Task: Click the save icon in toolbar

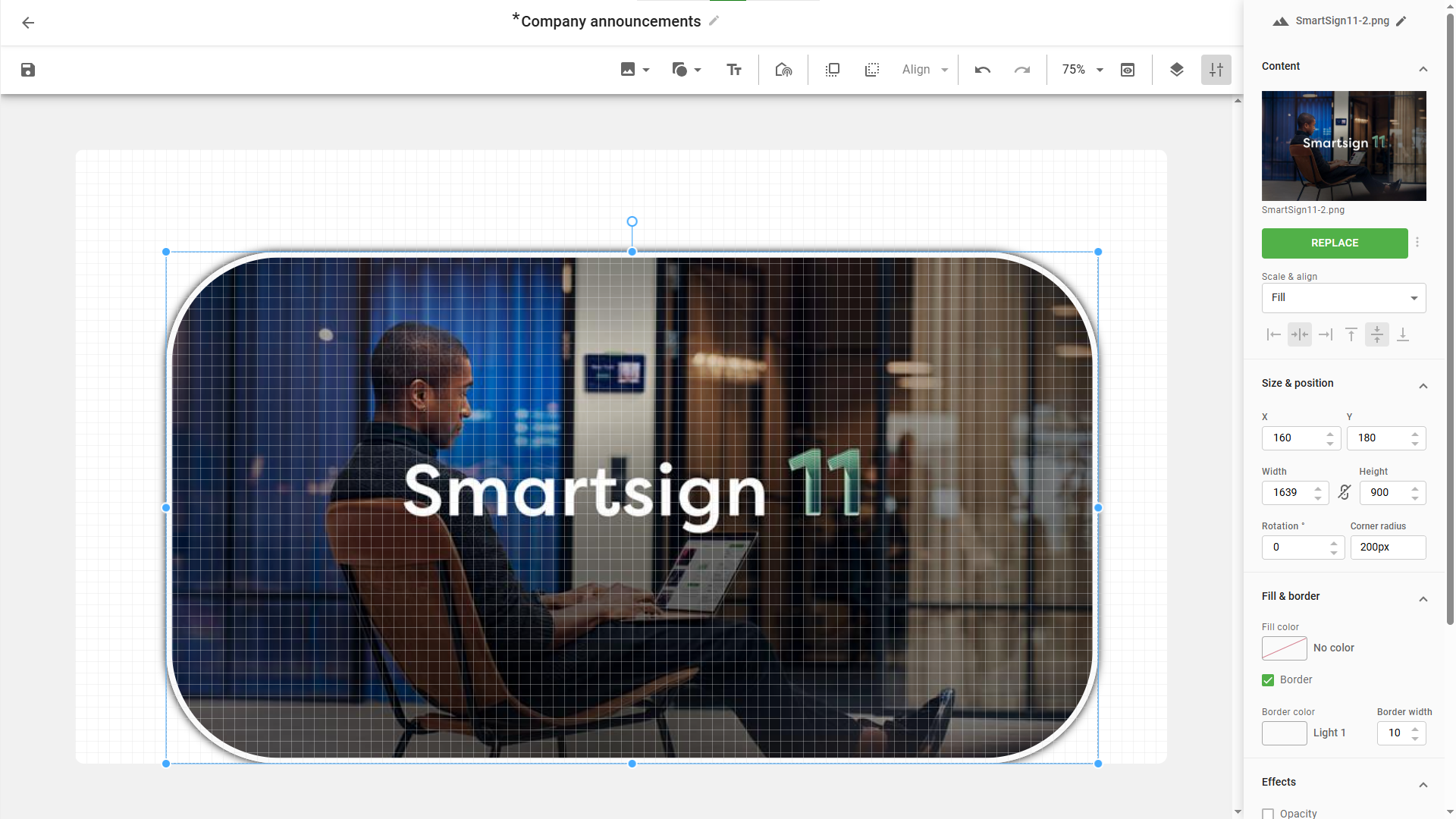Action: click(x=28, y=70)
